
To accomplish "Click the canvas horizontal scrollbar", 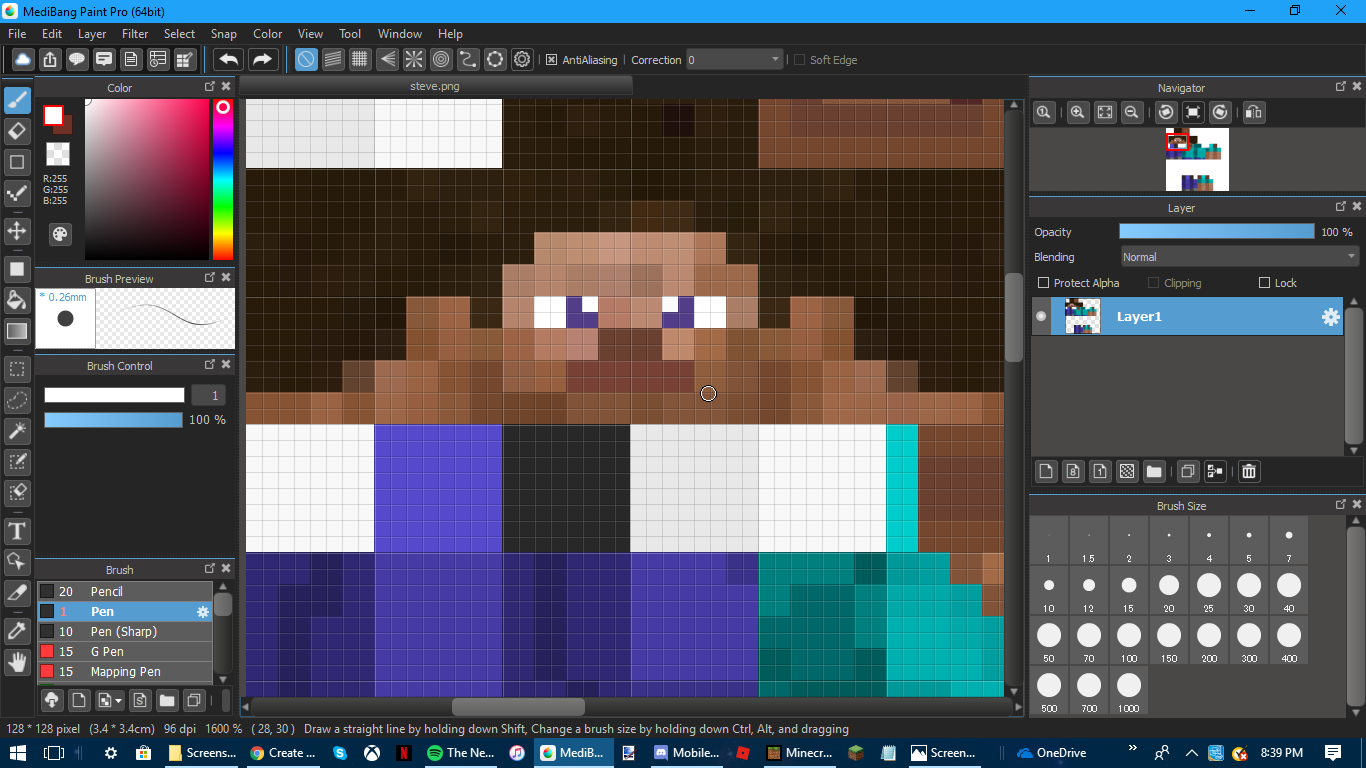I will (x=518, y=707).
